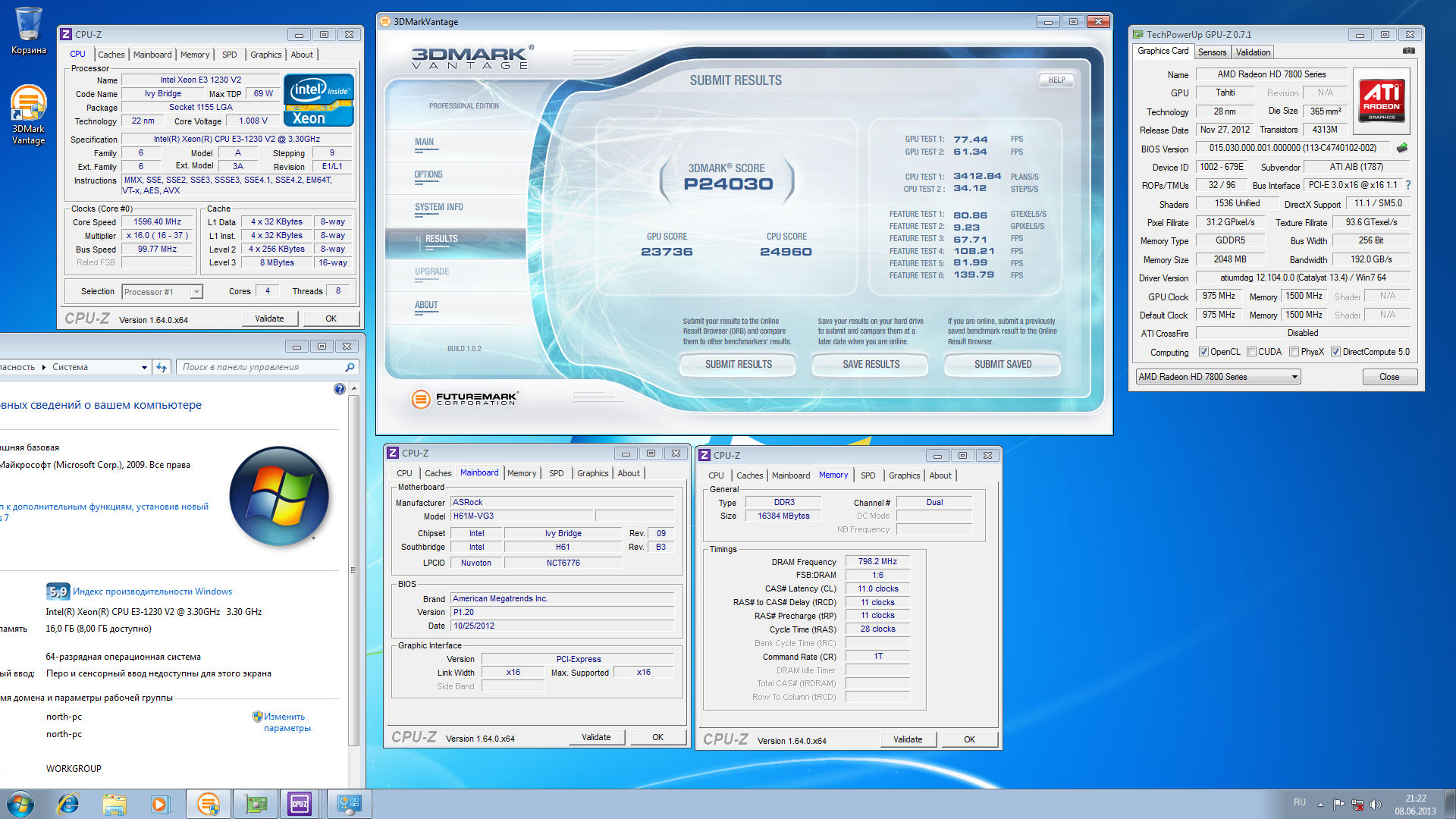Open the Sensors tab in GPU-Z
1456x819 pixels.
coord(1212,52)
